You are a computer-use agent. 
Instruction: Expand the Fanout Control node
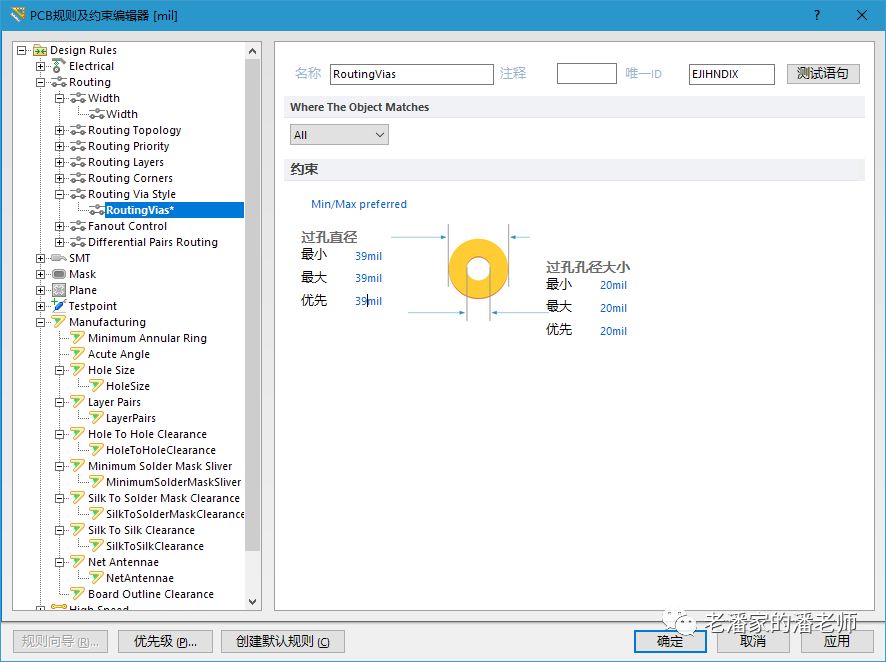pos(60,226)
